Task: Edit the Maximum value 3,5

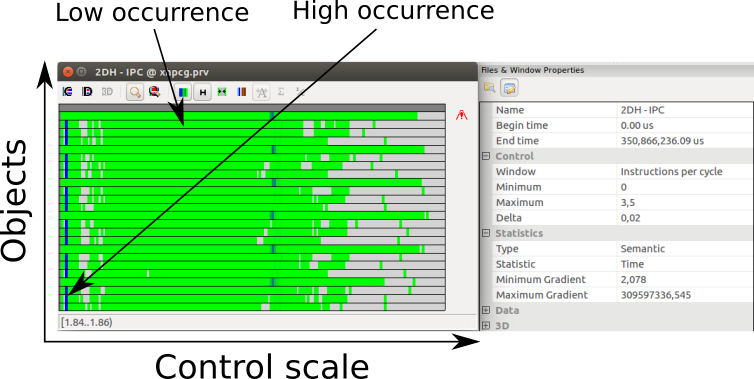Action: click(684, 202)
